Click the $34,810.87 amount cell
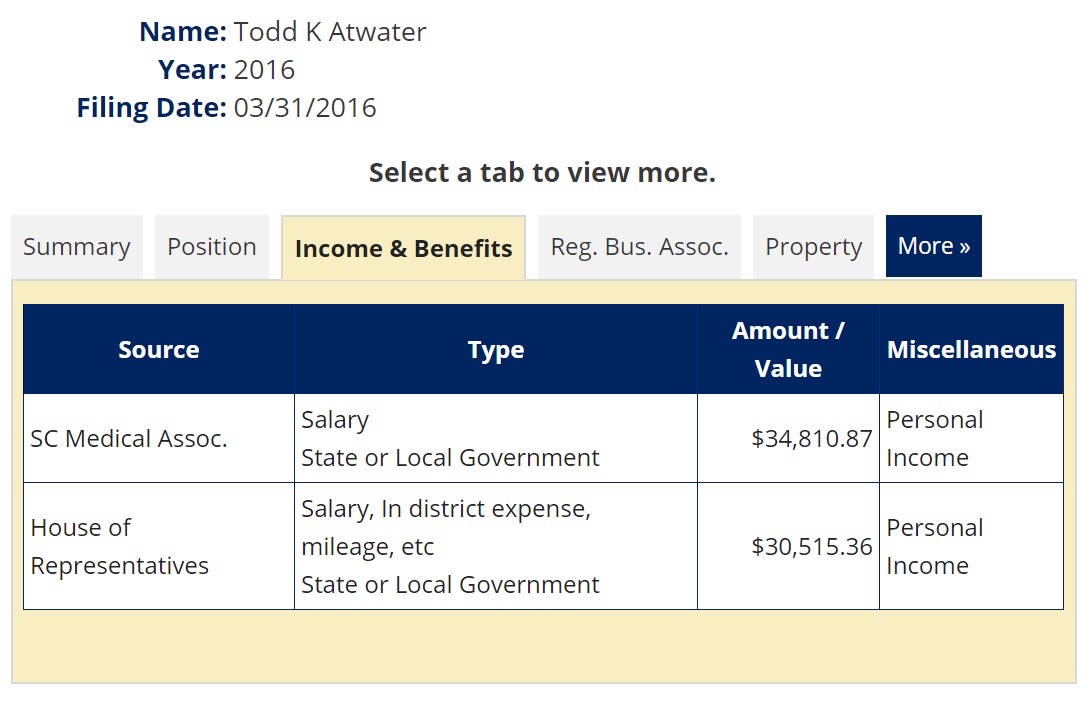Screen dimensions: 1085x705 pos(812,439)
